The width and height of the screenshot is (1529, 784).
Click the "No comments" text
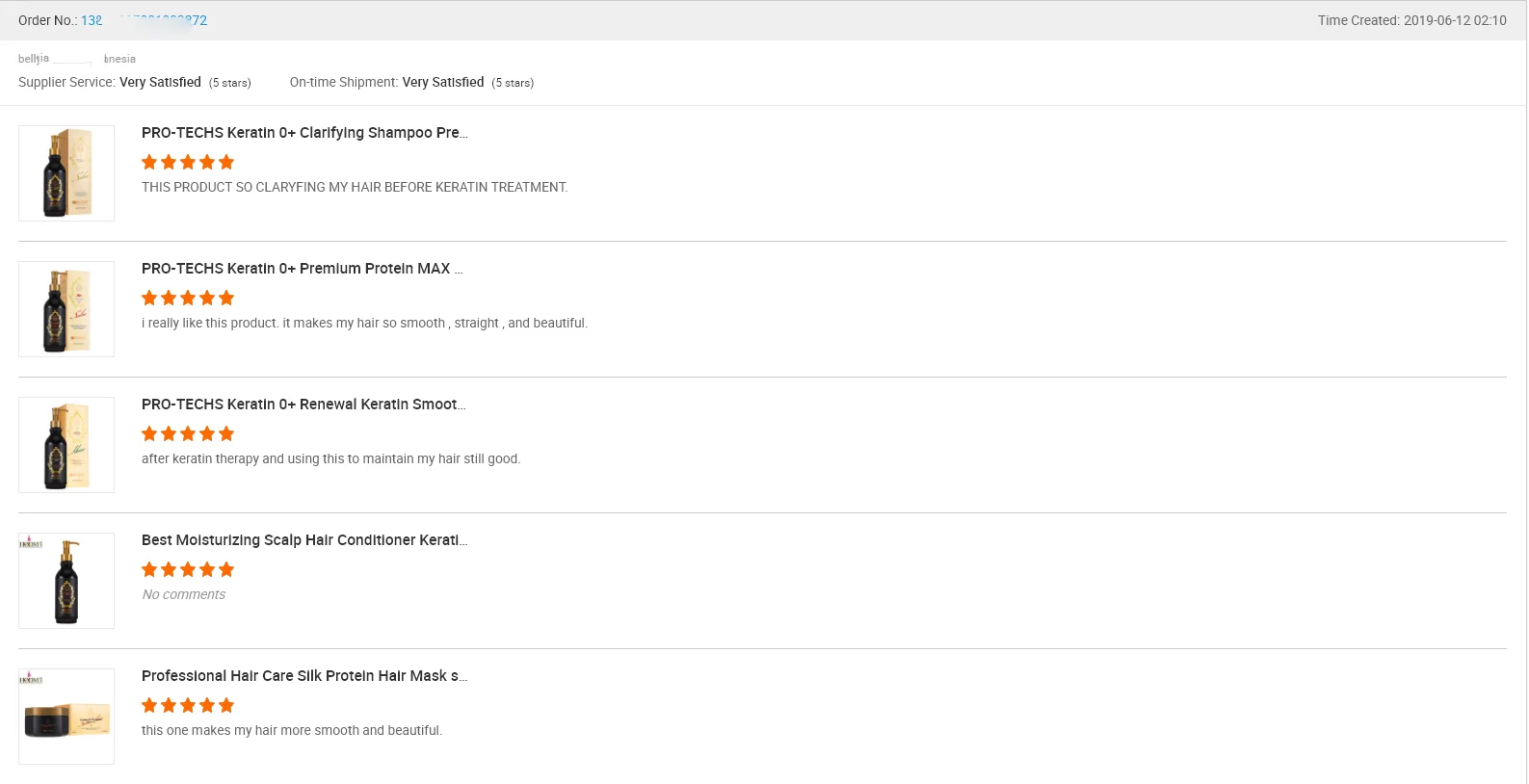184,594
